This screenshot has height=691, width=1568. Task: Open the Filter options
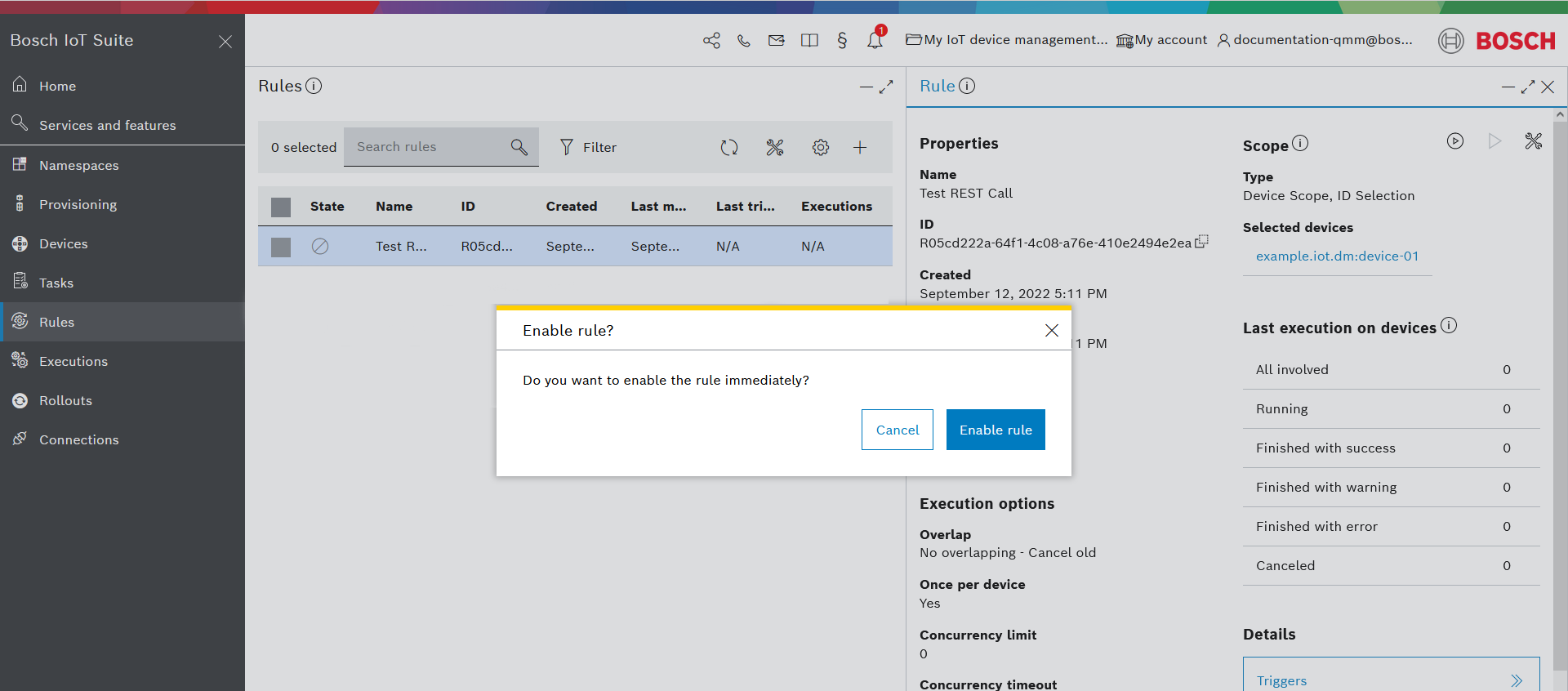(x=588, y=147)
